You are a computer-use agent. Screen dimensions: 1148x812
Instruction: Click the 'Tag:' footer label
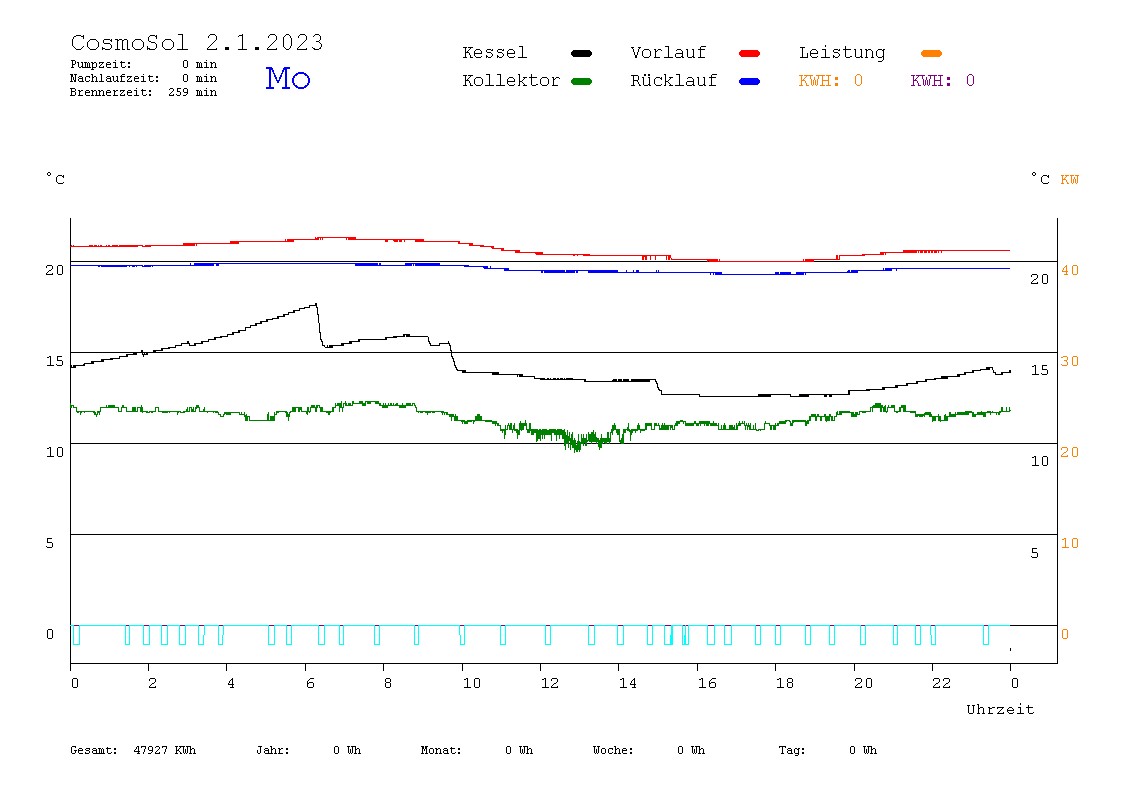(x=791, y=750)
